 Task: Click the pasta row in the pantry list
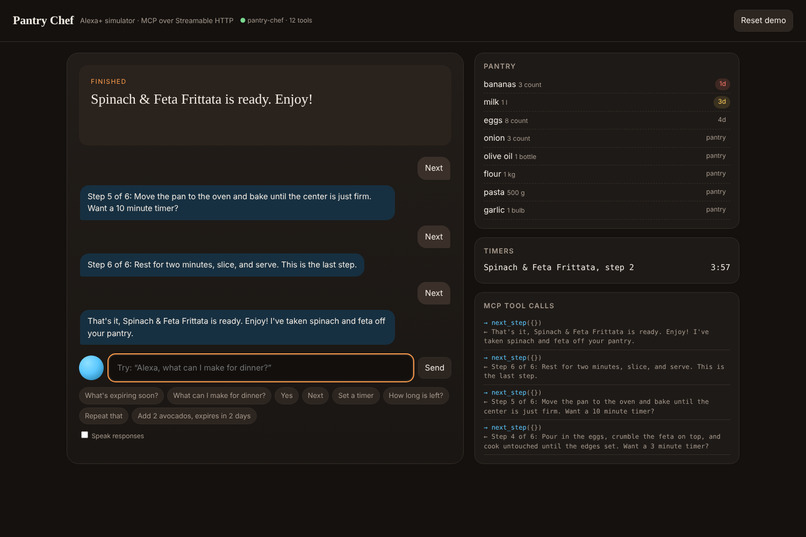pyautogui.click(x=607, y=192)
